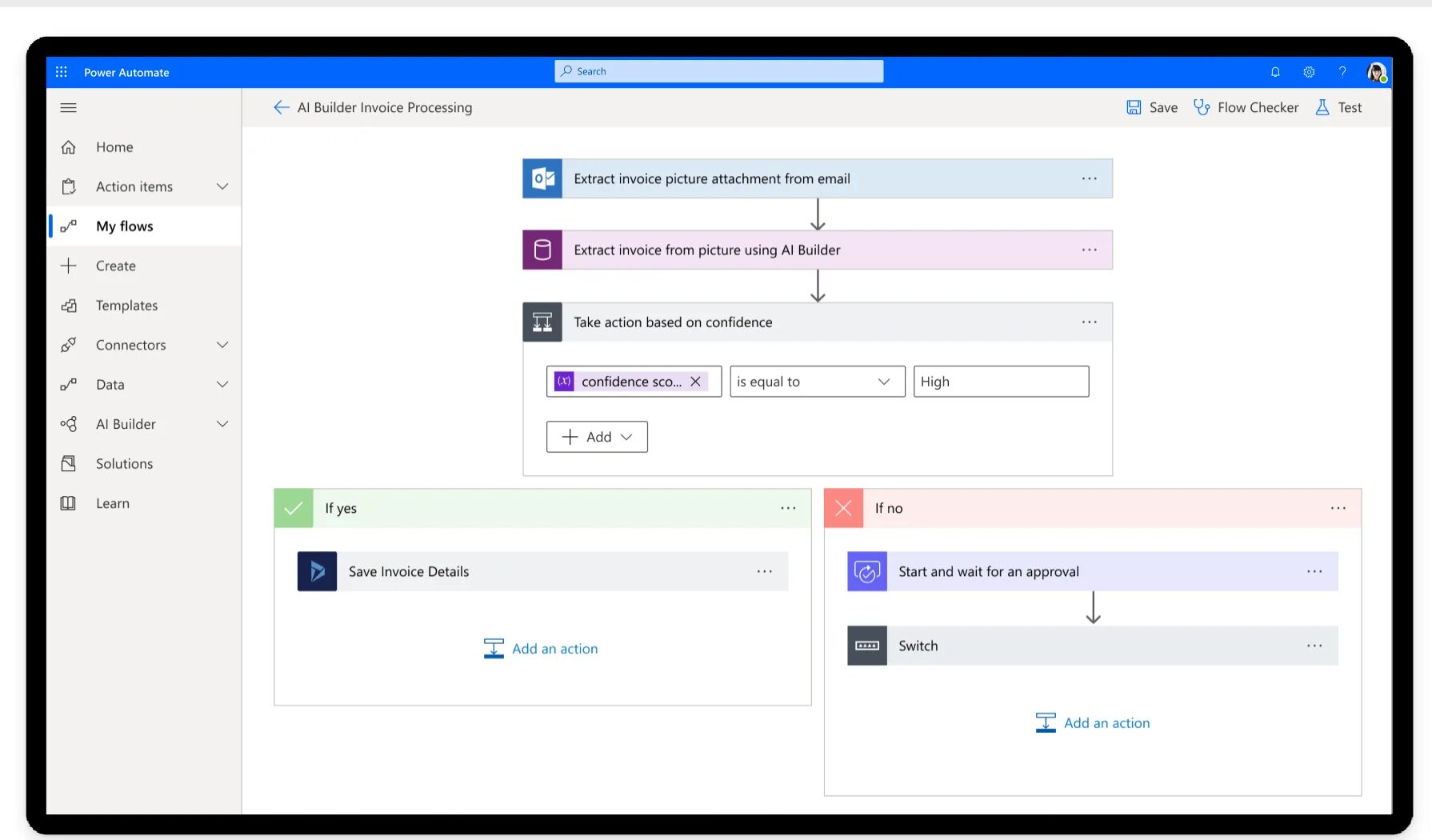Open the 'is equal to' operator dropdown
The height and width of the screenshot is (840, 1432).
pos(817,382)
